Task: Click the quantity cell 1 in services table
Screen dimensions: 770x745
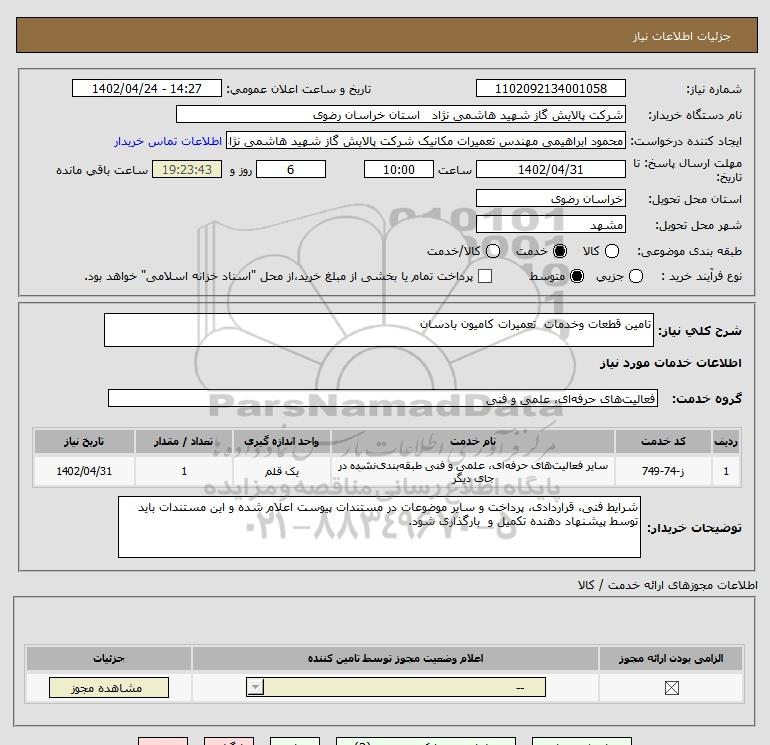Action: point(184,471)
